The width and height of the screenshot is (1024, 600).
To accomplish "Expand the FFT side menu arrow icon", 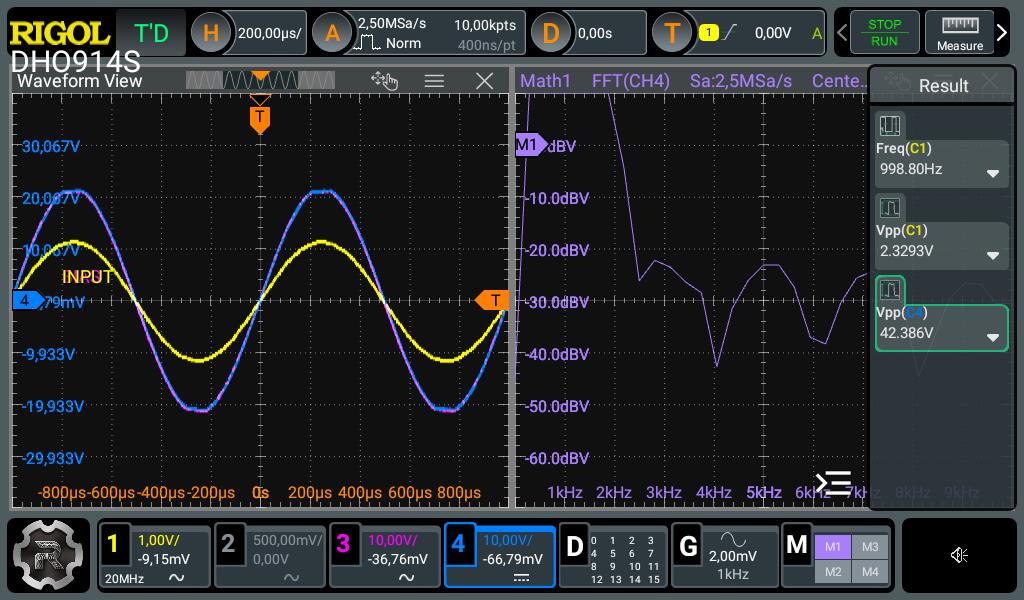I will coord(833,482).
